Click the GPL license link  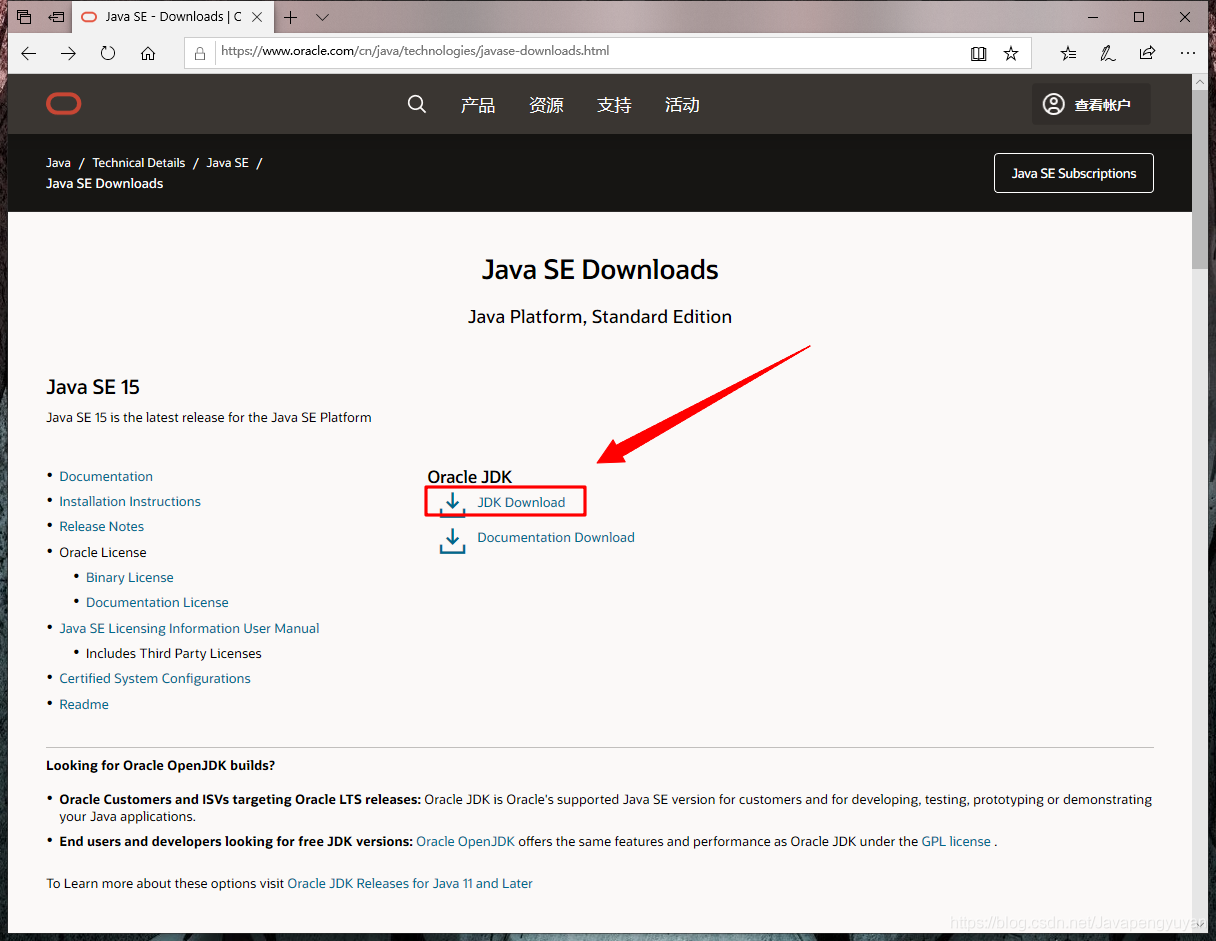pos(956,841)
